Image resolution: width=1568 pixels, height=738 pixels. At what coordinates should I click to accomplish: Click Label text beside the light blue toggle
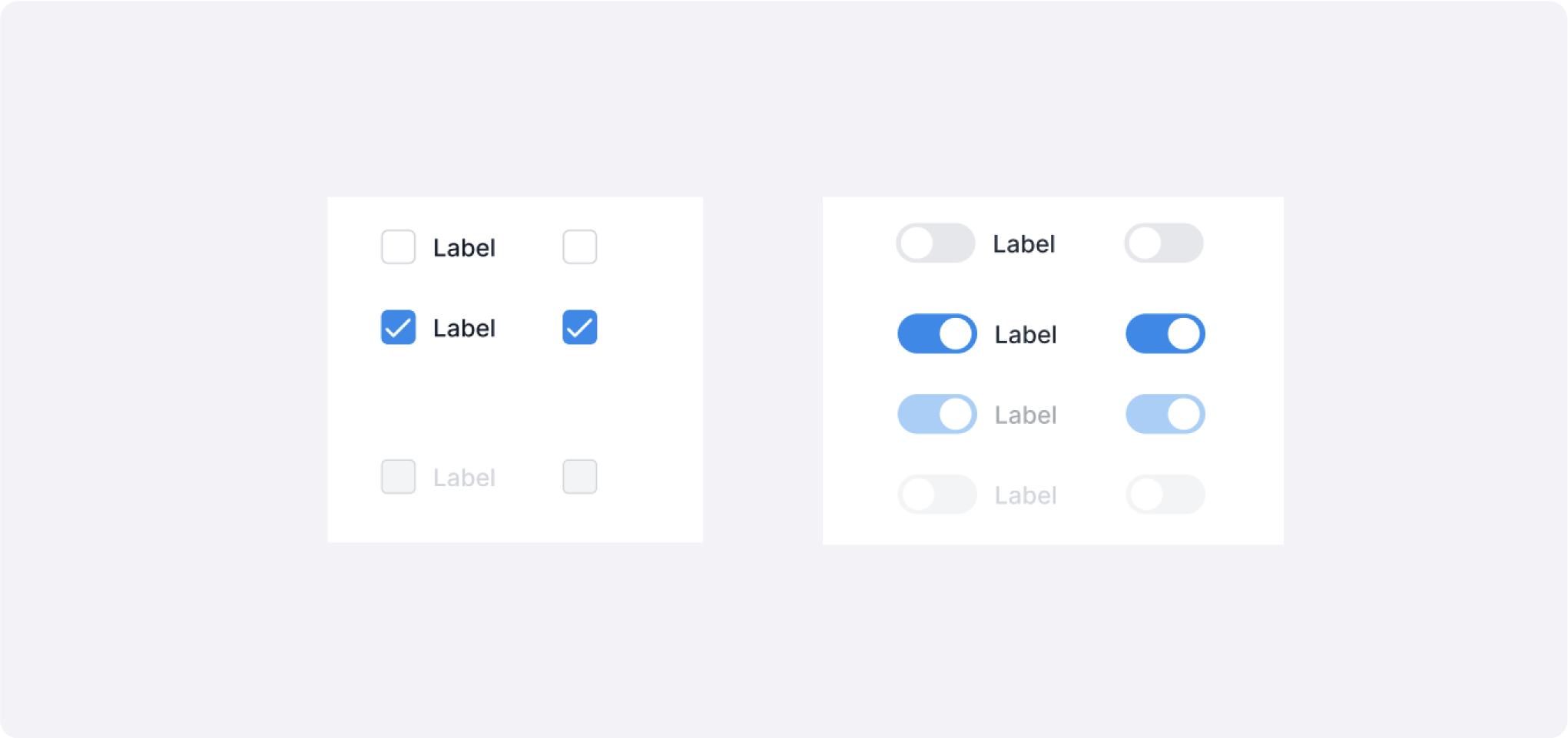point(1025,415)
